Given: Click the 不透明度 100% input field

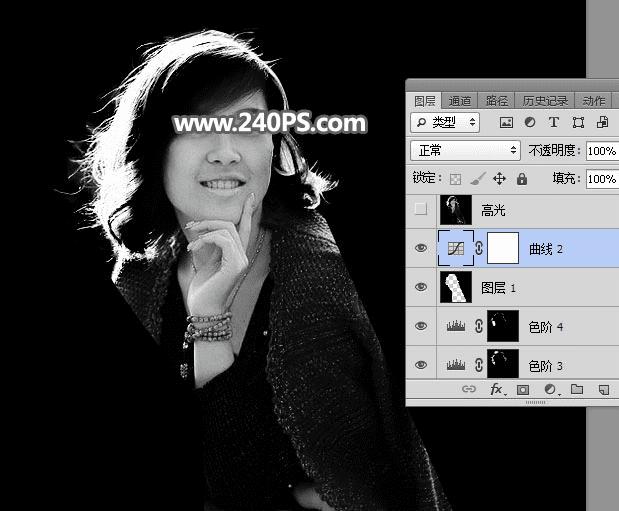Looking at the screenshot, I should tap(602, 151).
